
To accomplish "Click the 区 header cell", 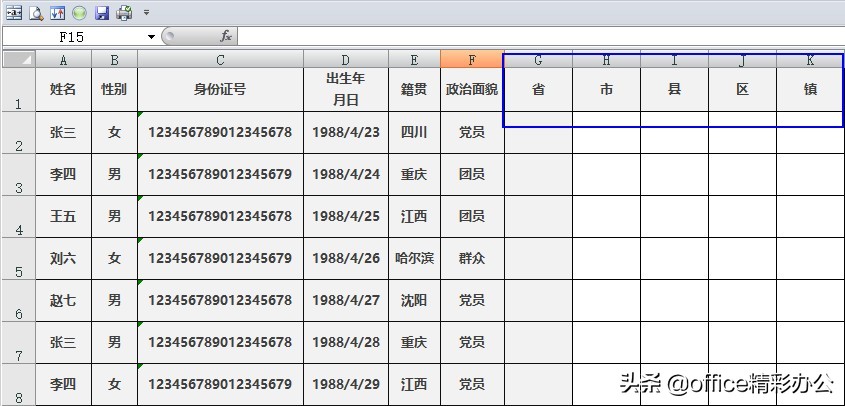I will [742, 90].
